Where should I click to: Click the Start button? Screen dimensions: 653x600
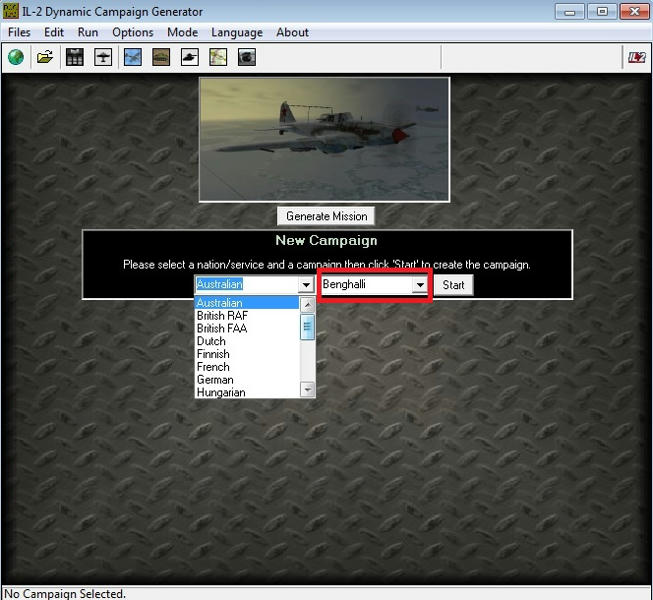pos(454,285)
